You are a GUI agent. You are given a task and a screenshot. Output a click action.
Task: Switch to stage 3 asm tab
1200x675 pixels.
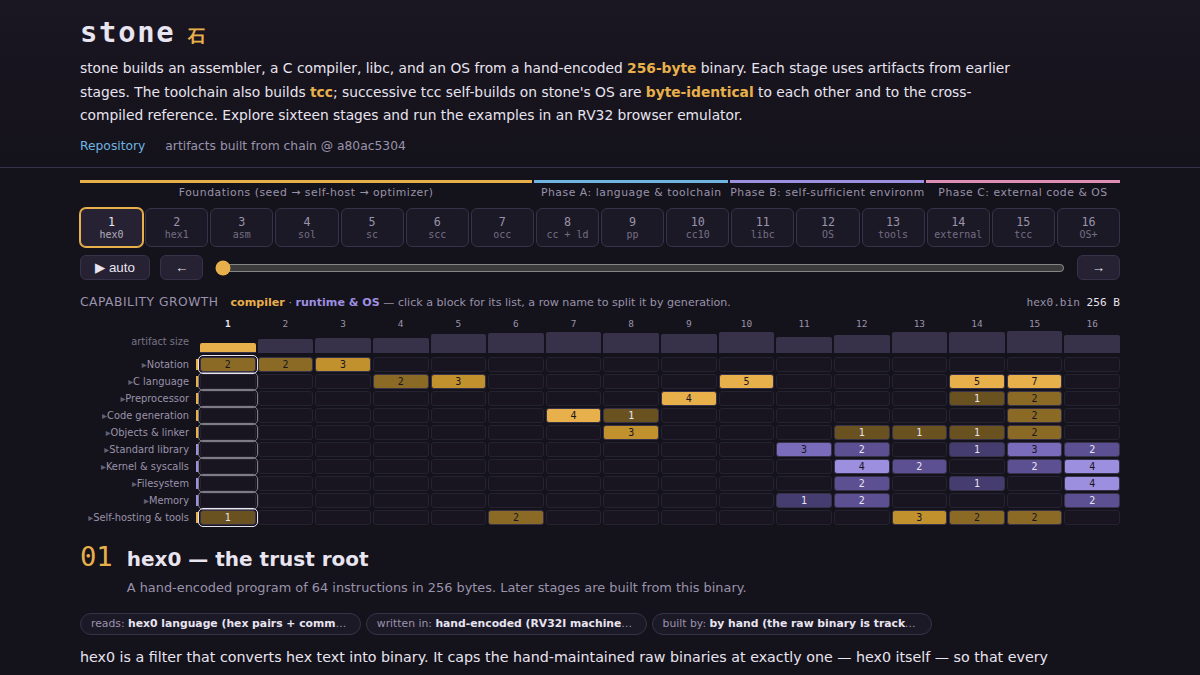[x=242, y=227]
